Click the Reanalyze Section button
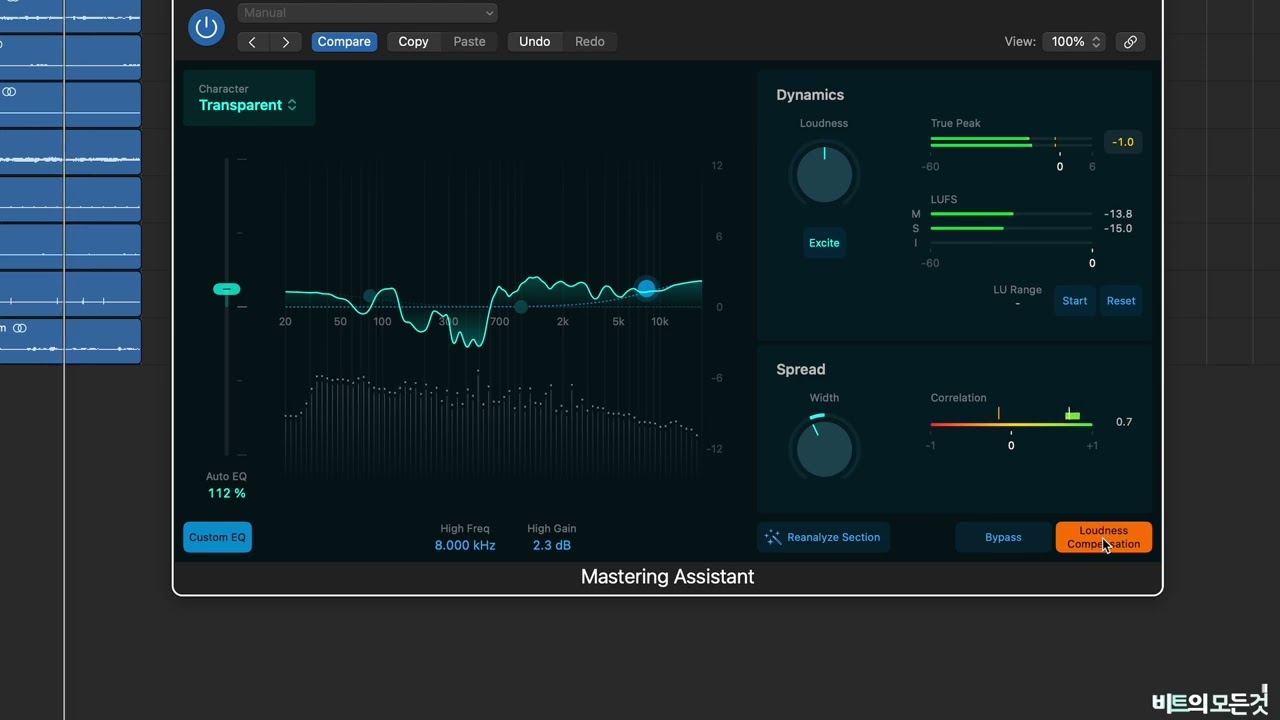Viewport: 1280px width, 720px height. point(823,537)
